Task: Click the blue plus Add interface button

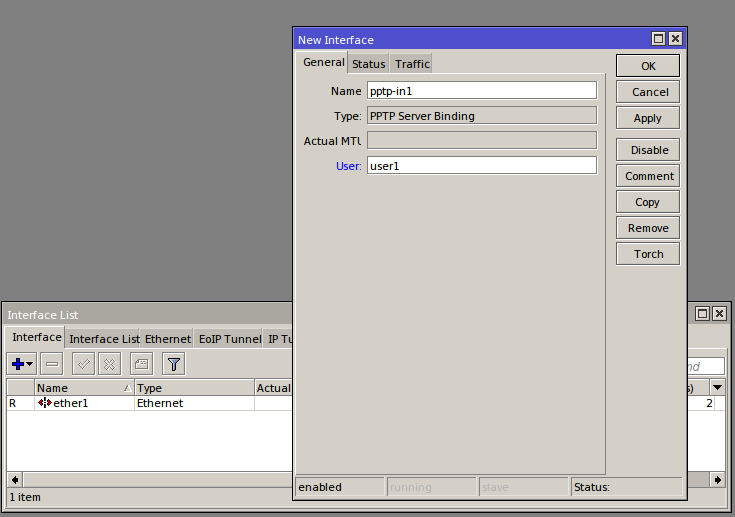Action: pos(18,365)
